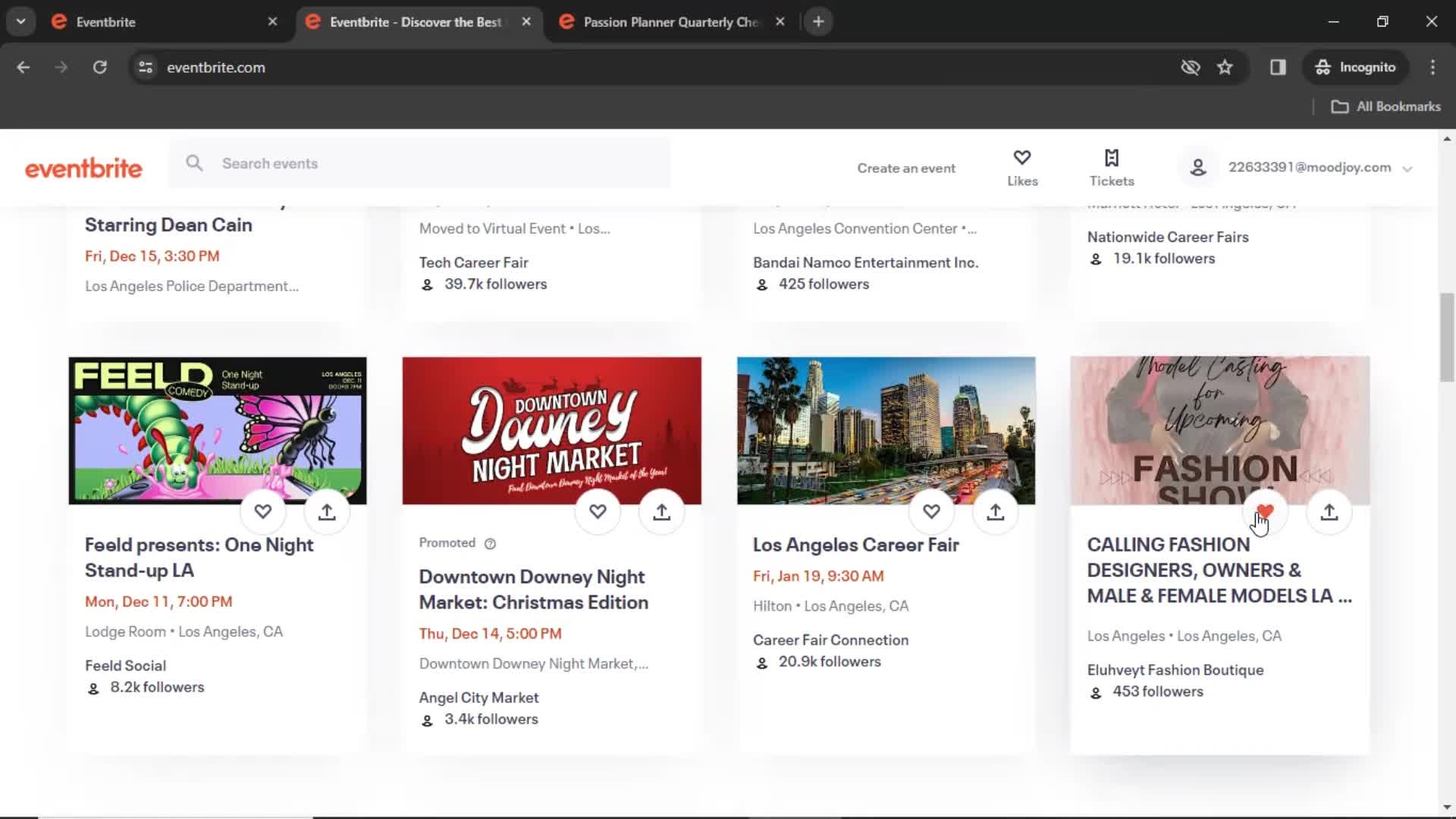This screenshot has height=819, width=1456.
Task: Click the eventbrite logo
Action: (x=83, y=168)
